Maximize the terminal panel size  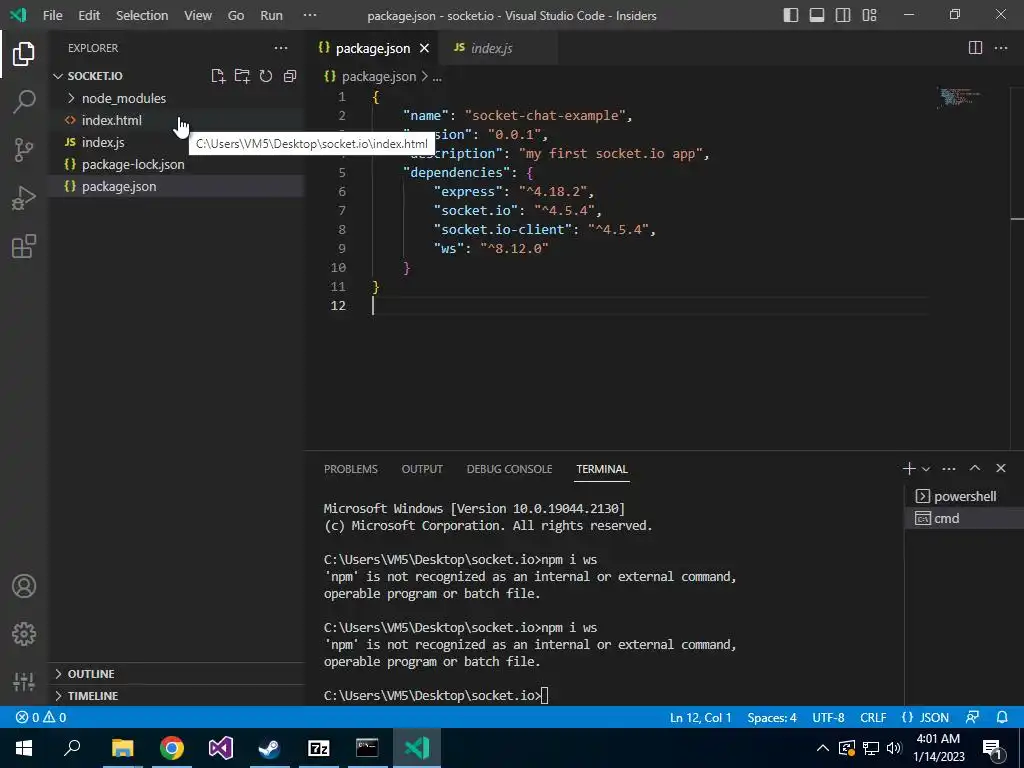(x=975, y=468)
